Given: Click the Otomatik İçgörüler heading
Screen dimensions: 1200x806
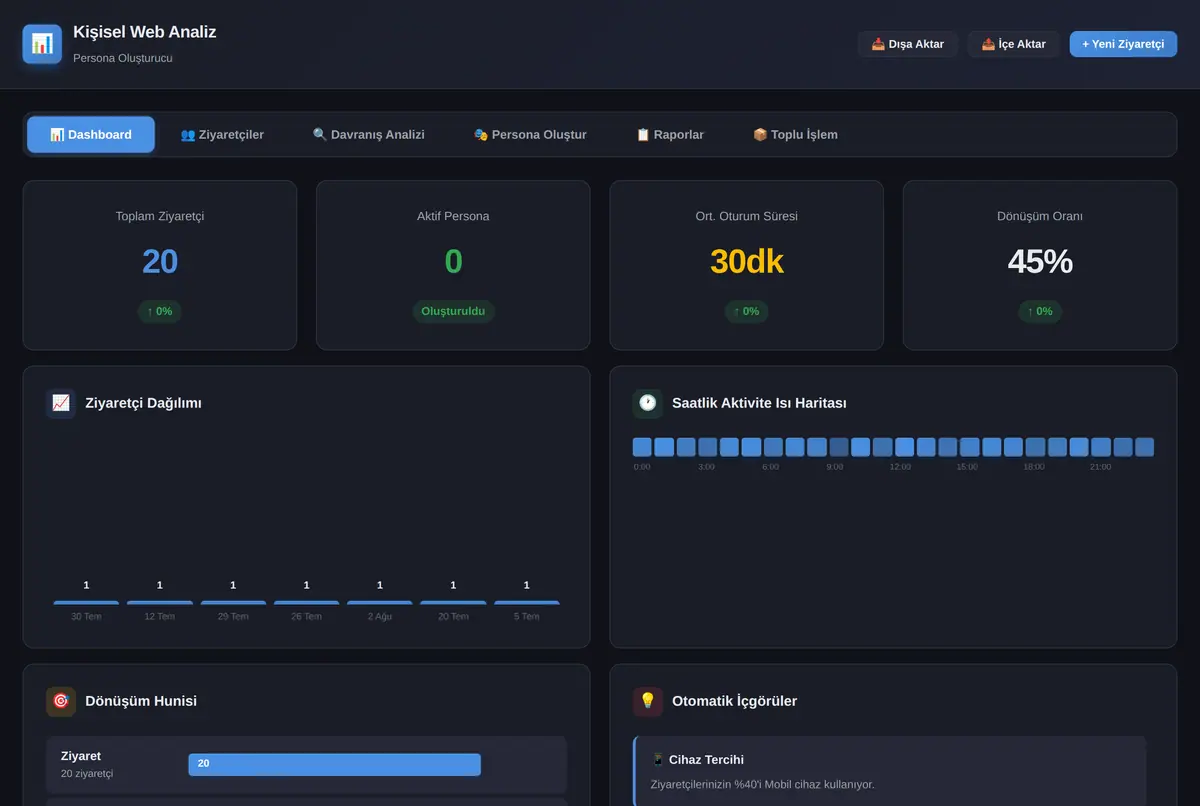Looking at the screenshot, I should 735,701.
